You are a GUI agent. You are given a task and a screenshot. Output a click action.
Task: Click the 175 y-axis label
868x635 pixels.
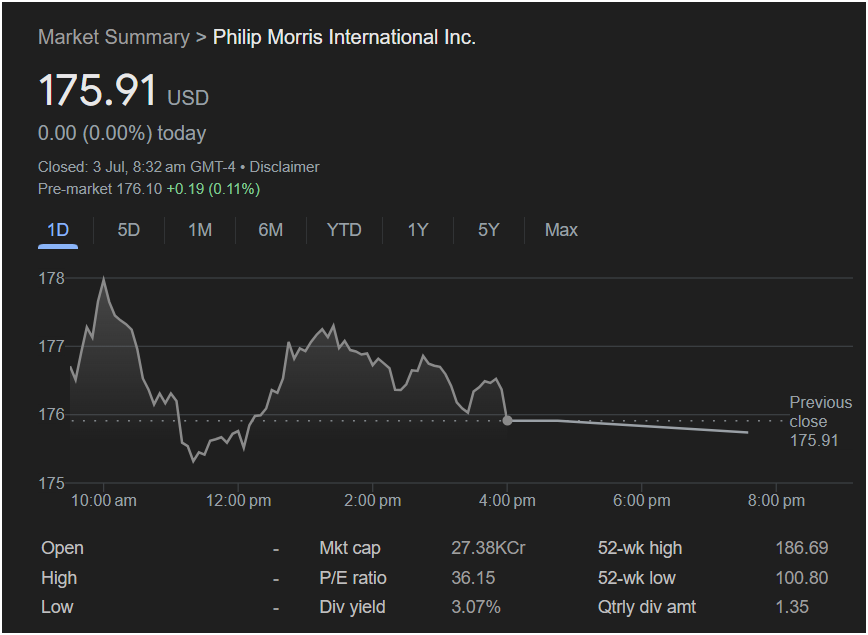[51, 483]
